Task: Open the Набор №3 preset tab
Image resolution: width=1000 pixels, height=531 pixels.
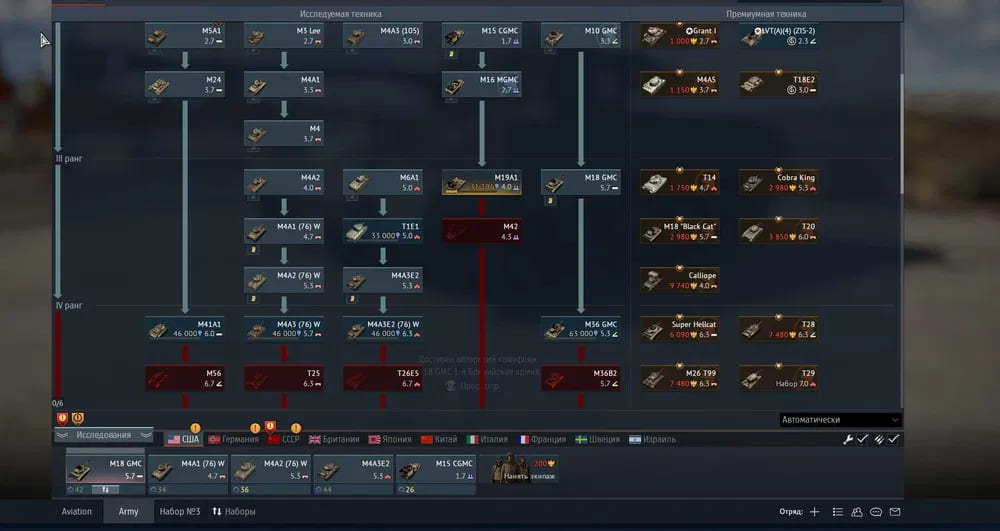Action: pos(180,512)
